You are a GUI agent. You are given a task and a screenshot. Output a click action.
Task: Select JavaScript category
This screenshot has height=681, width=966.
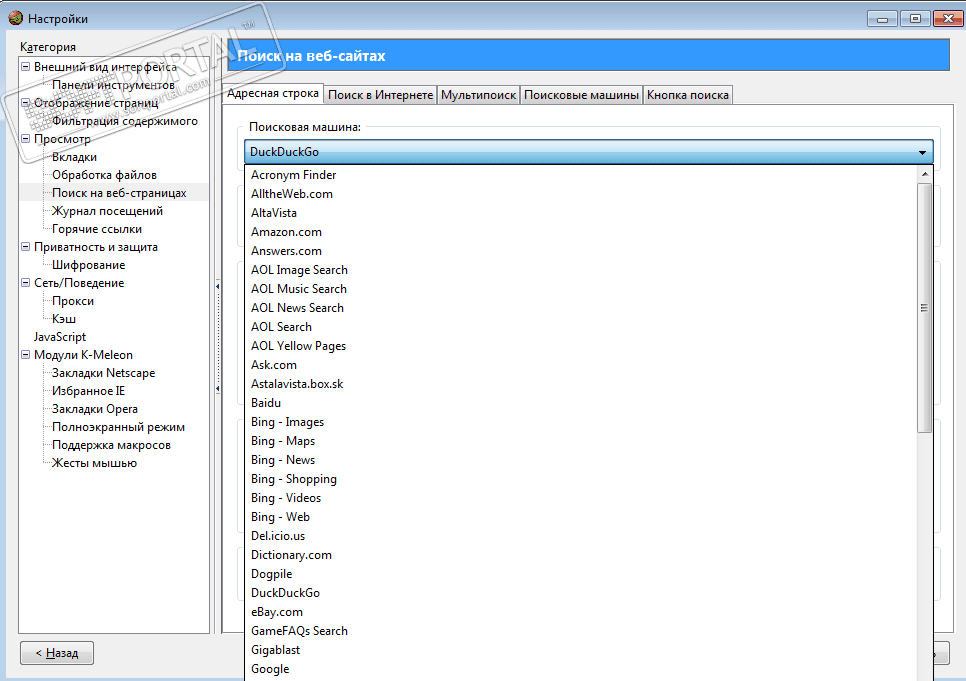point(60,337)
